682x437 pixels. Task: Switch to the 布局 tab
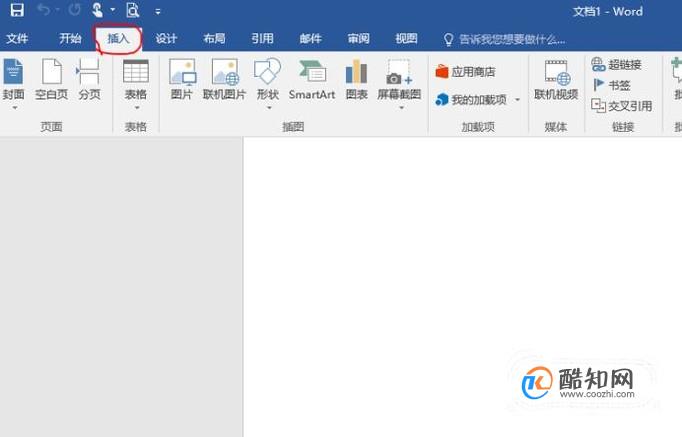(x=214, y=39)
